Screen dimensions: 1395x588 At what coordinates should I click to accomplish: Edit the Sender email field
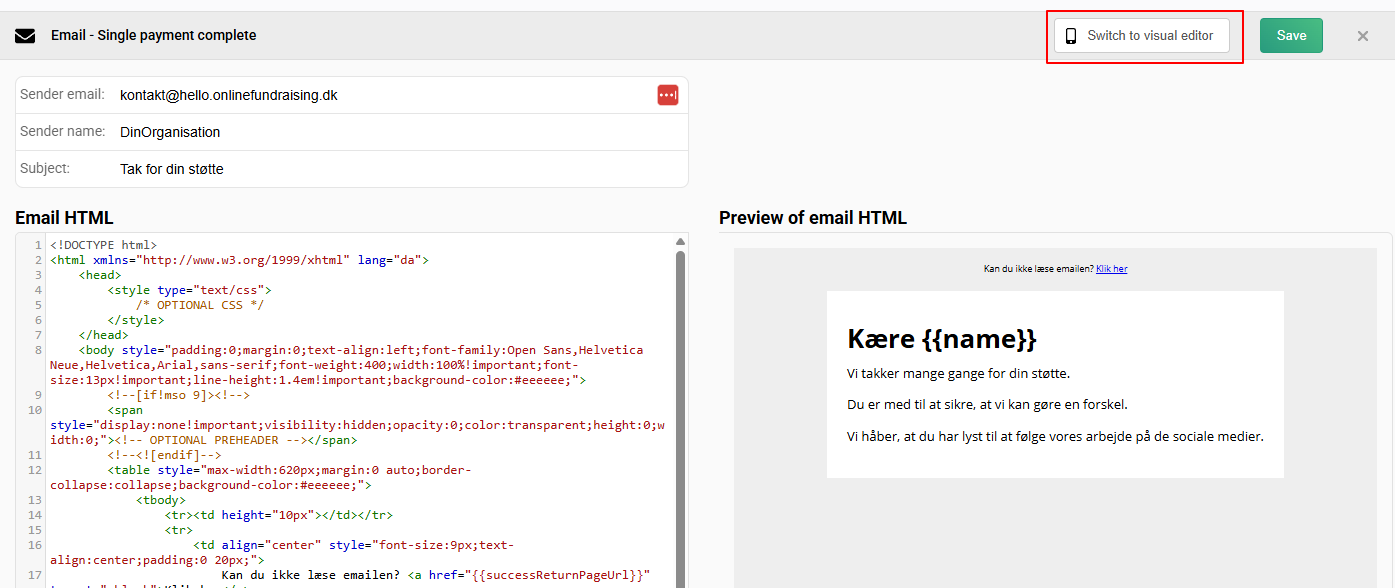click(x=385, y=95)
